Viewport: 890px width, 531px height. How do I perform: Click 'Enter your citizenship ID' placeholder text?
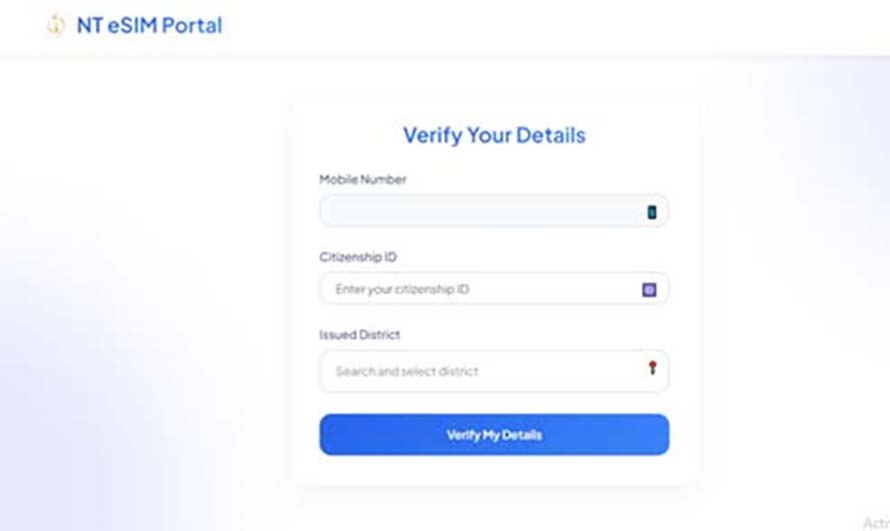pyautogui.click(x=402, y=289)
